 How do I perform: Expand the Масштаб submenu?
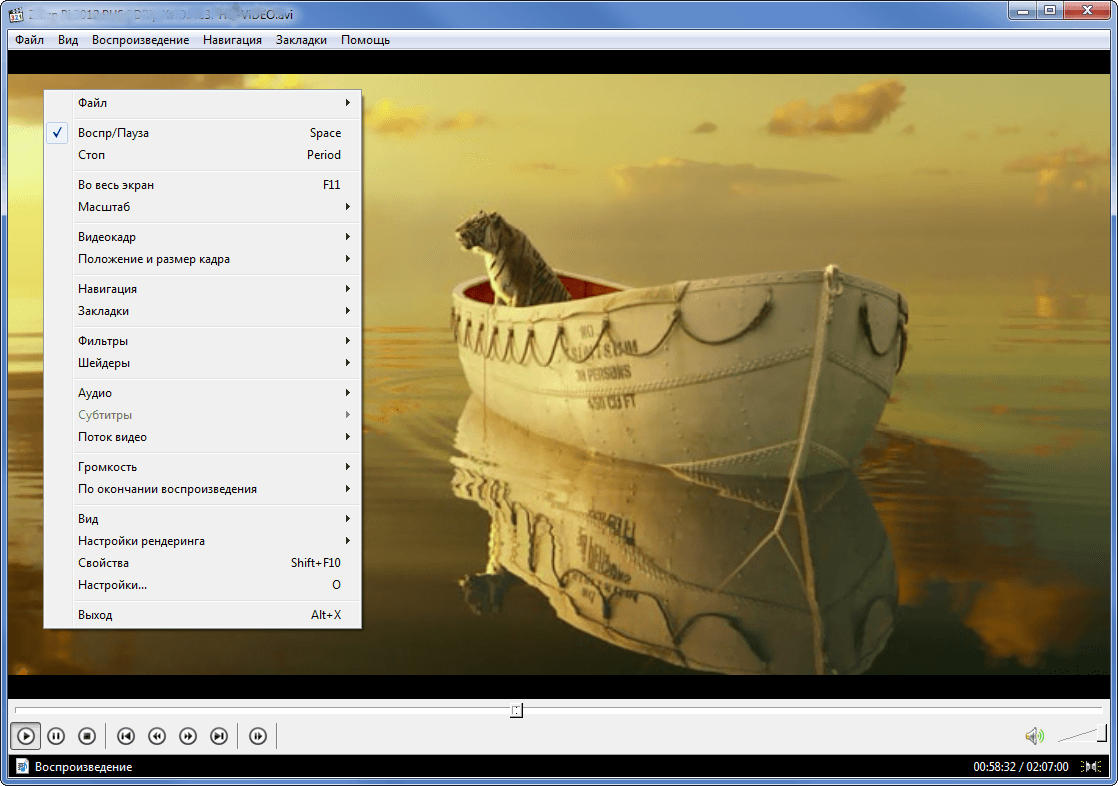pyautogui.click(x=203, y=207)
